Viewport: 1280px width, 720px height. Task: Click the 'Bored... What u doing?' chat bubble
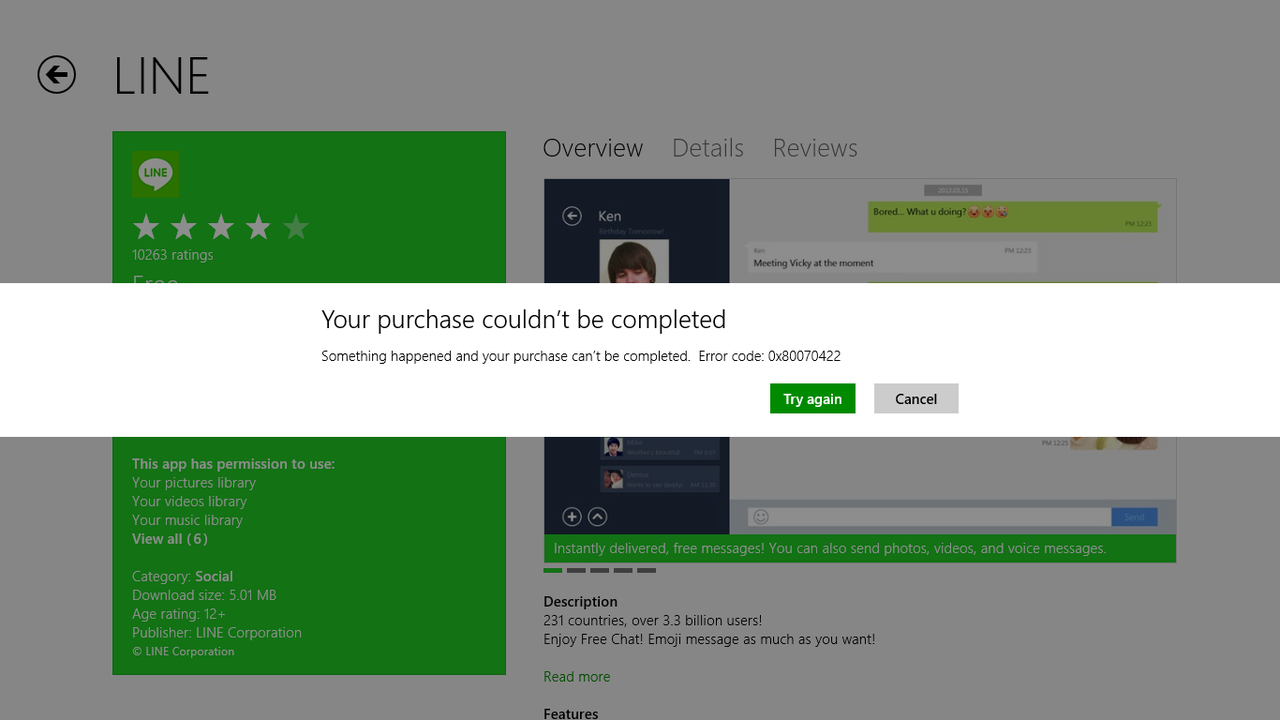(1012, 217)
